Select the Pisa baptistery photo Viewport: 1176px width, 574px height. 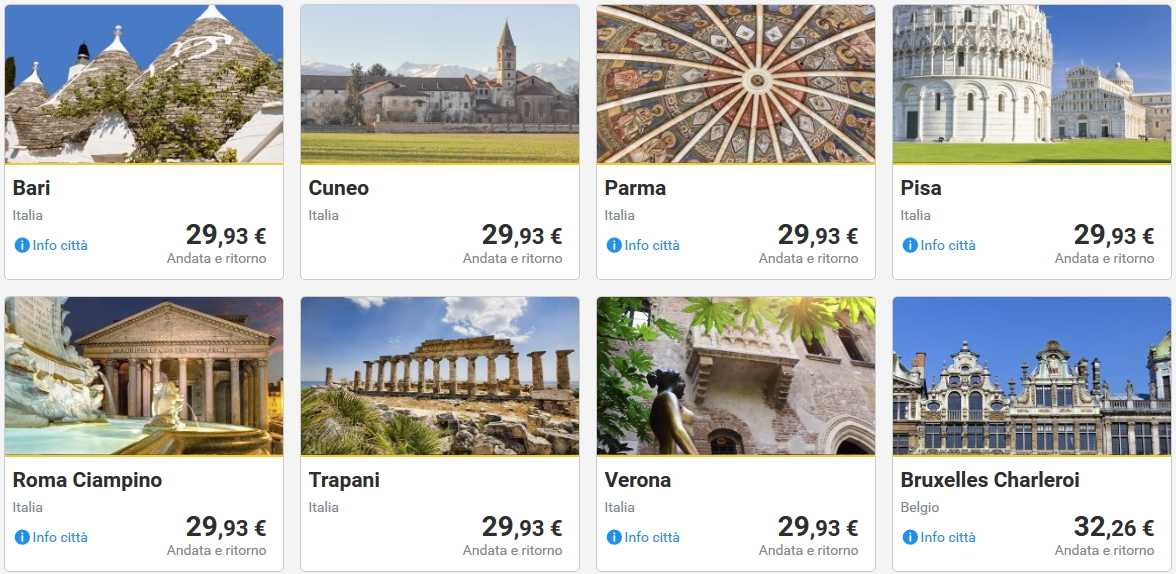click(x=1032, y=84)
